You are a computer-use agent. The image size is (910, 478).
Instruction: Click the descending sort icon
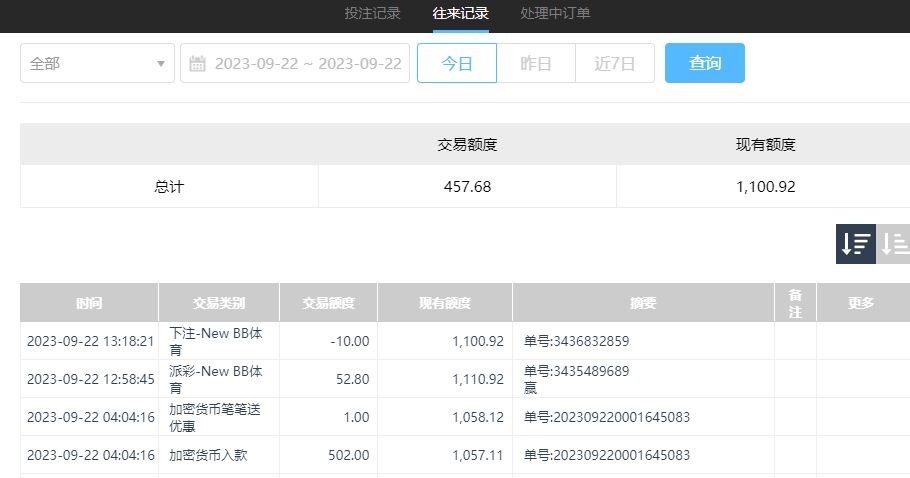[x=855, y=244]
